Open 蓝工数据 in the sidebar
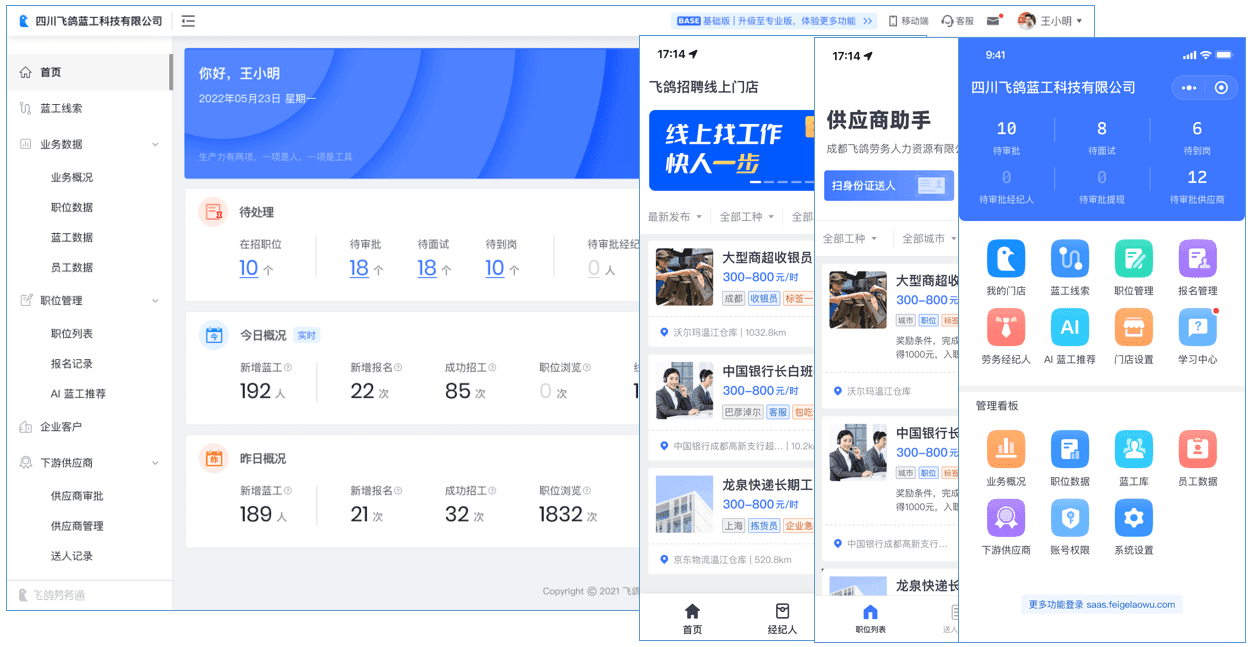The width and height of the screenshot is (1252, 647). [x=72, y=237]
